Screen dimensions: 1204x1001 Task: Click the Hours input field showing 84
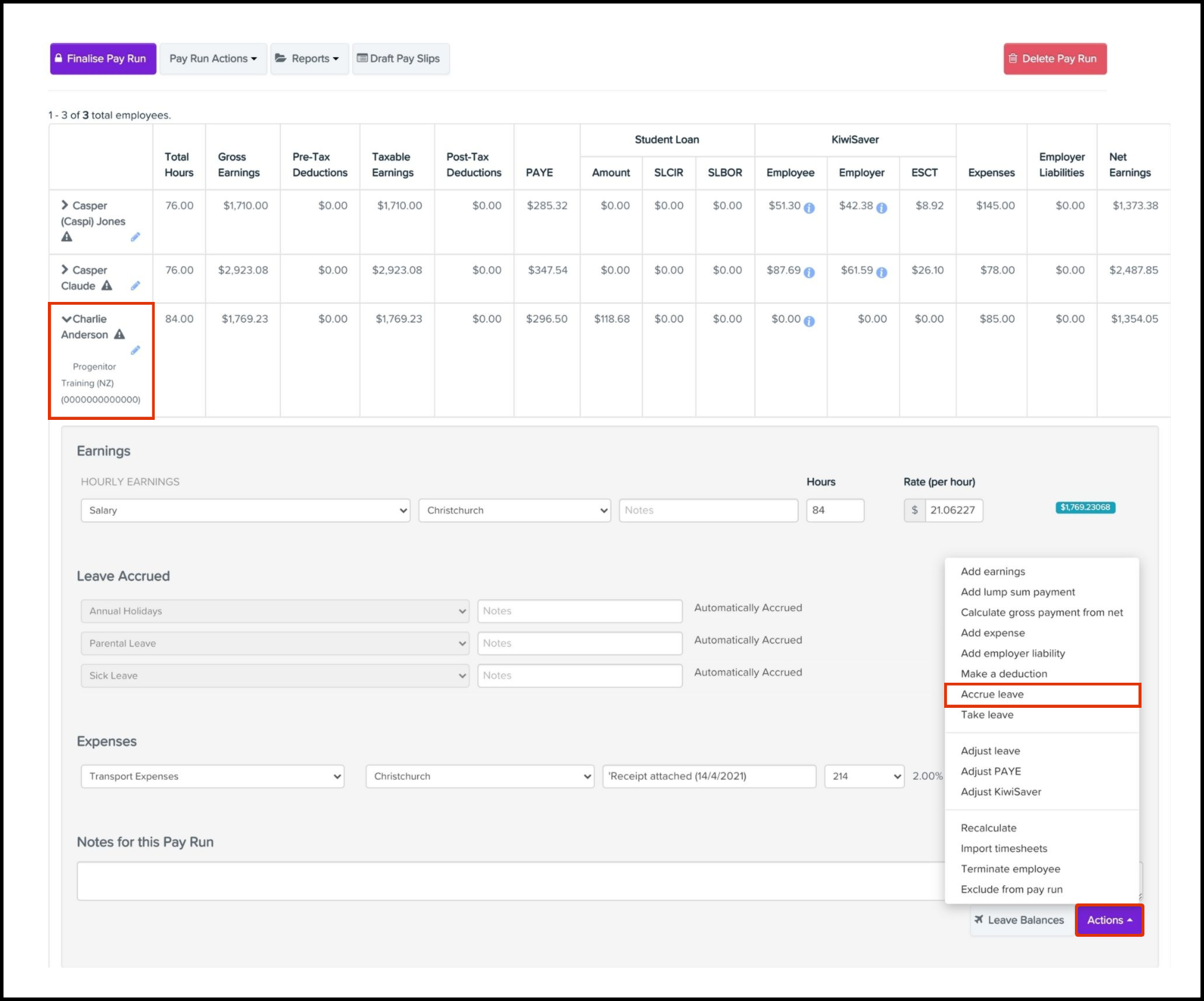[834, 510]
